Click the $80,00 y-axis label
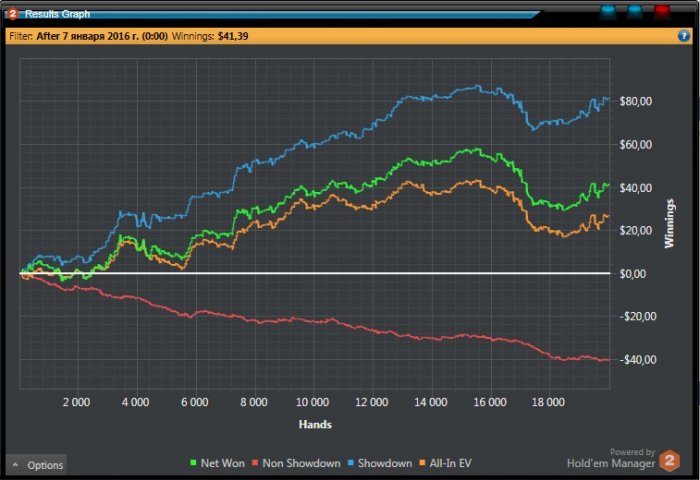Screen dimensions: 700x480 point(635,101)
